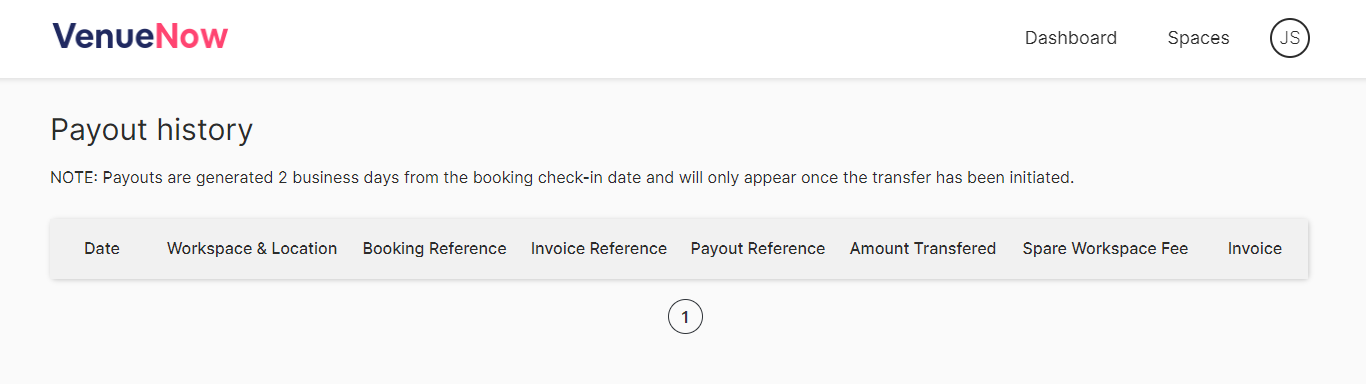Select the Spare Workspace Fee column header
The height and width of the screenshot is (384, 1366).
coord(1105,248)
